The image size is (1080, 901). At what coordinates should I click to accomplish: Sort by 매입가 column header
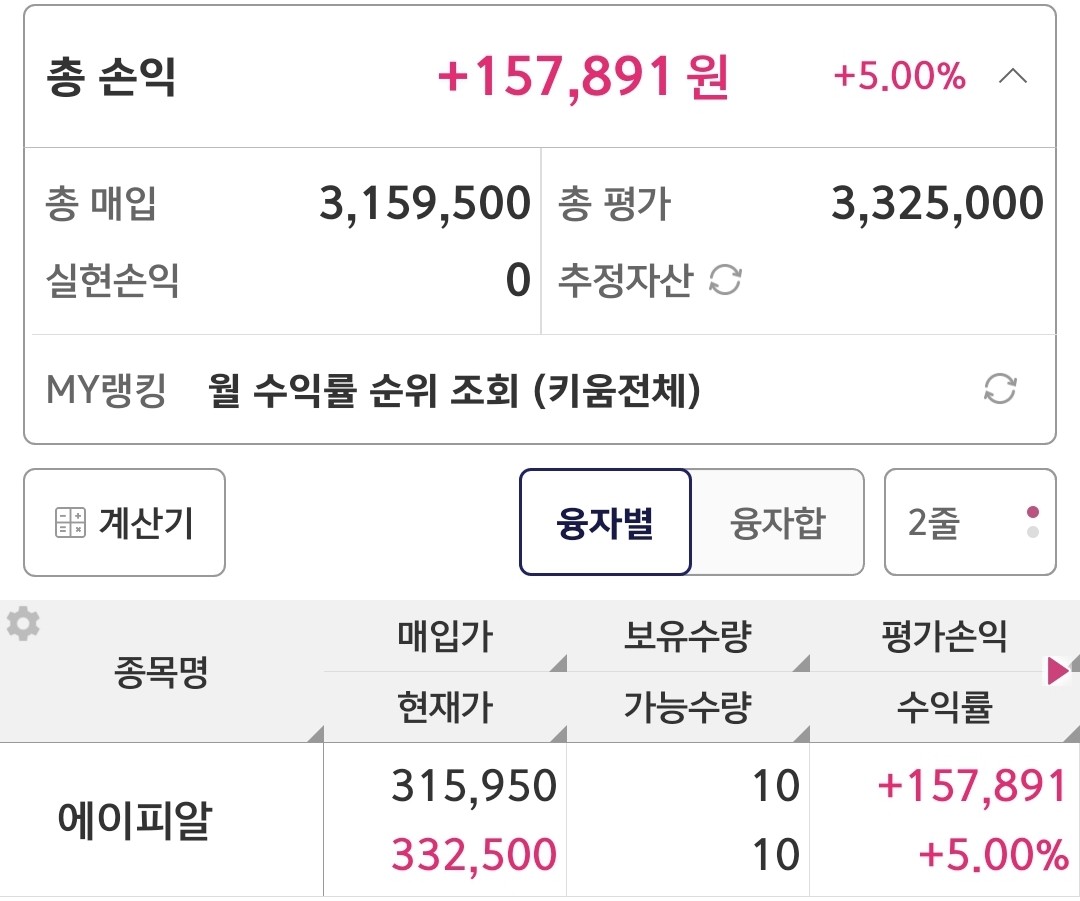pos(445,637)
